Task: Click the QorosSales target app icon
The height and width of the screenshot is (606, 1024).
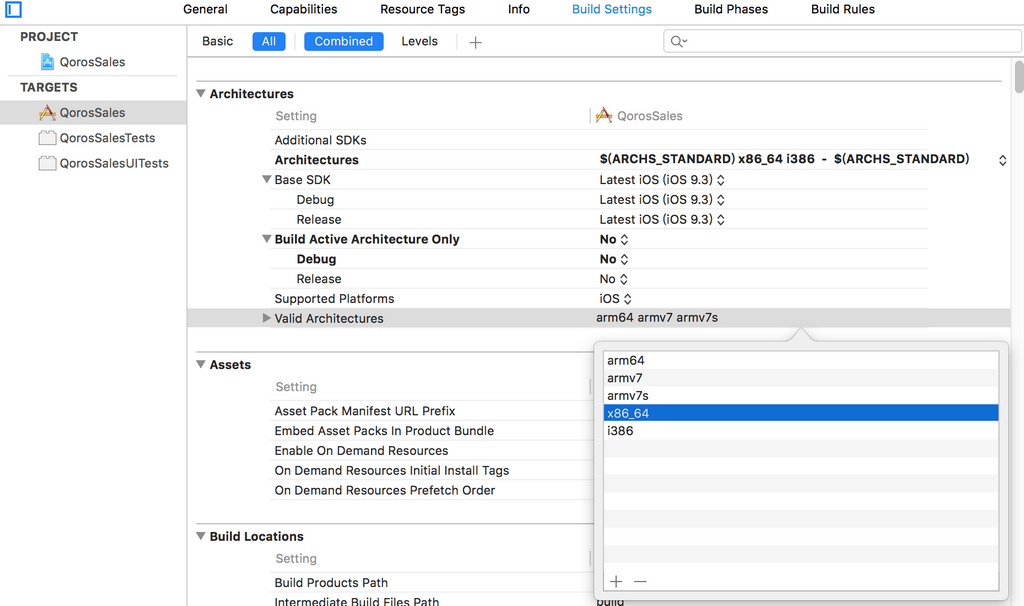Action: pos(47,112)
